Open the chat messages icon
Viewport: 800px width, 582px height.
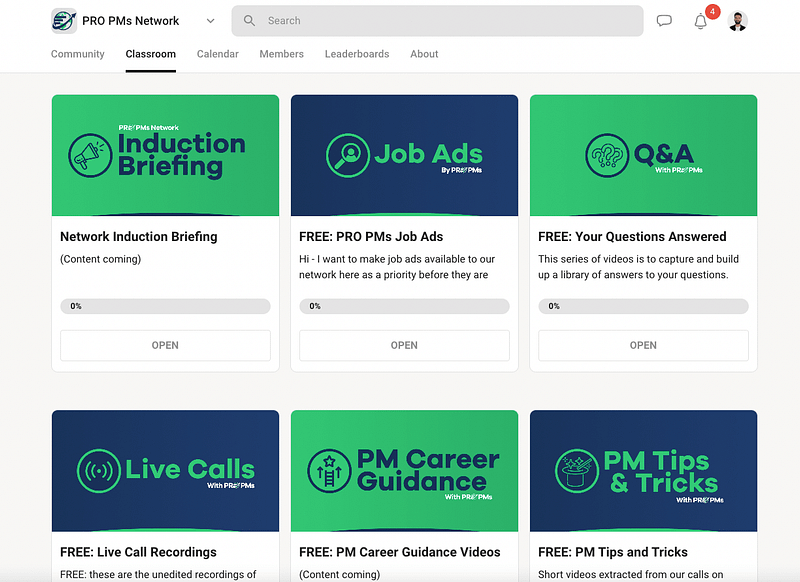click(664, 21)
